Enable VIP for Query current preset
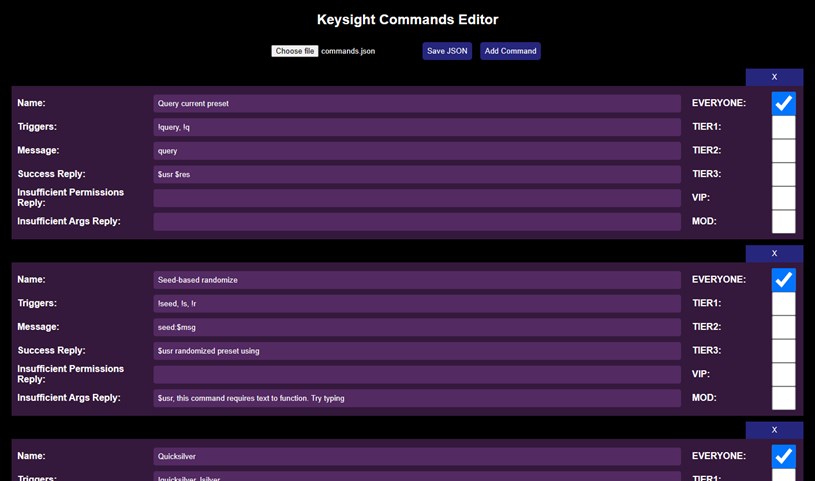The width and height of the screenshot is (815, 481). click(x=783, y=198)
